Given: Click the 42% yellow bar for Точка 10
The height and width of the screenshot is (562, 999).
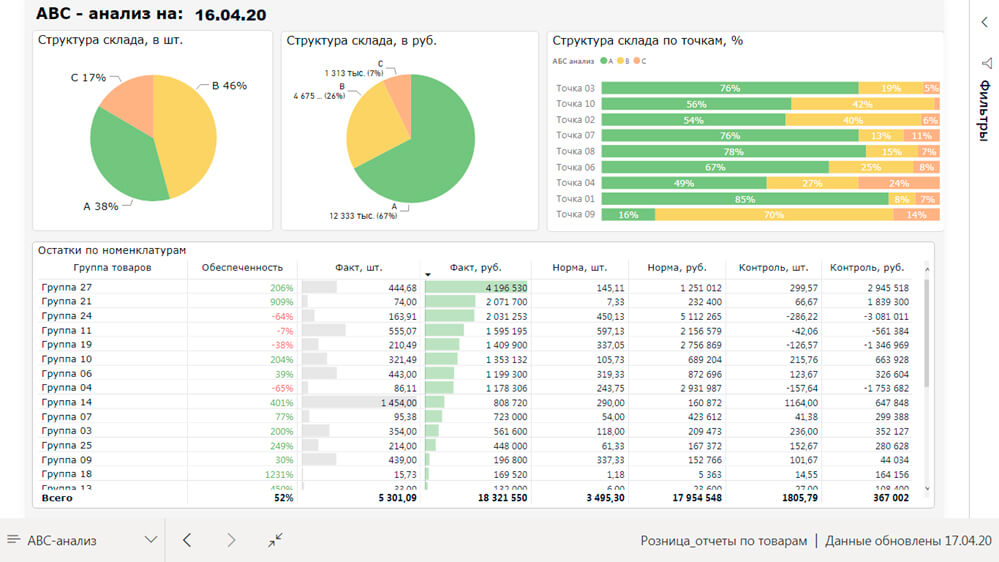Looking at the screenshot, I should point(862,104).
